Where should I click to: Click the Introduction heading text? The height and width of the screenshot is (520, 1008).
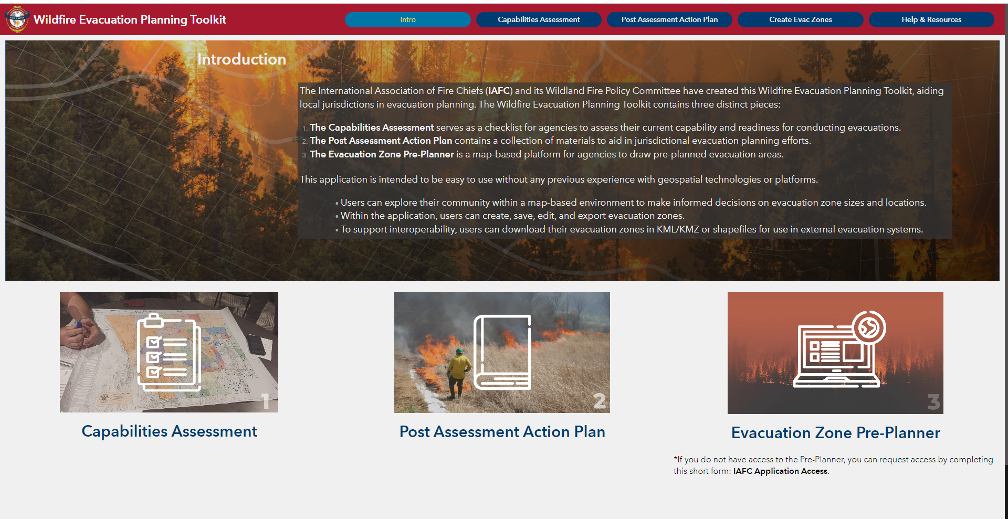(x=242, y=60)
